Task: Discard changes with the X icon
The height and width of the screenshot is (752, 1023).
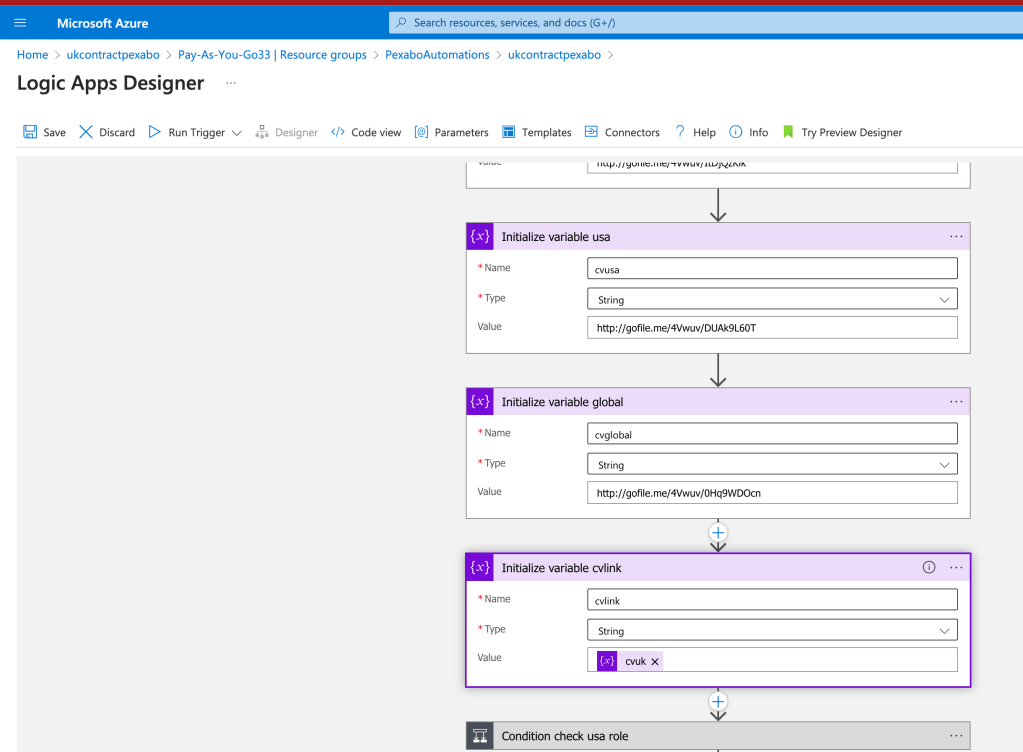Action: coord(85,132)
